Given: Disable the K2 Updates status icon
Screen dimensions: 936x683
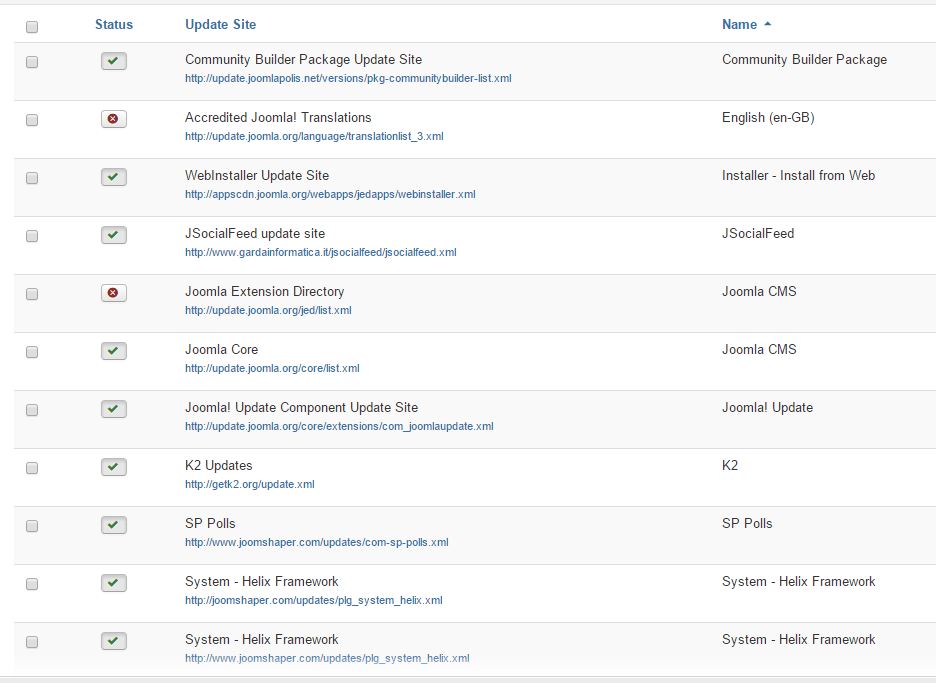Looking at the screenshot, I should click(x=113, y=466).
